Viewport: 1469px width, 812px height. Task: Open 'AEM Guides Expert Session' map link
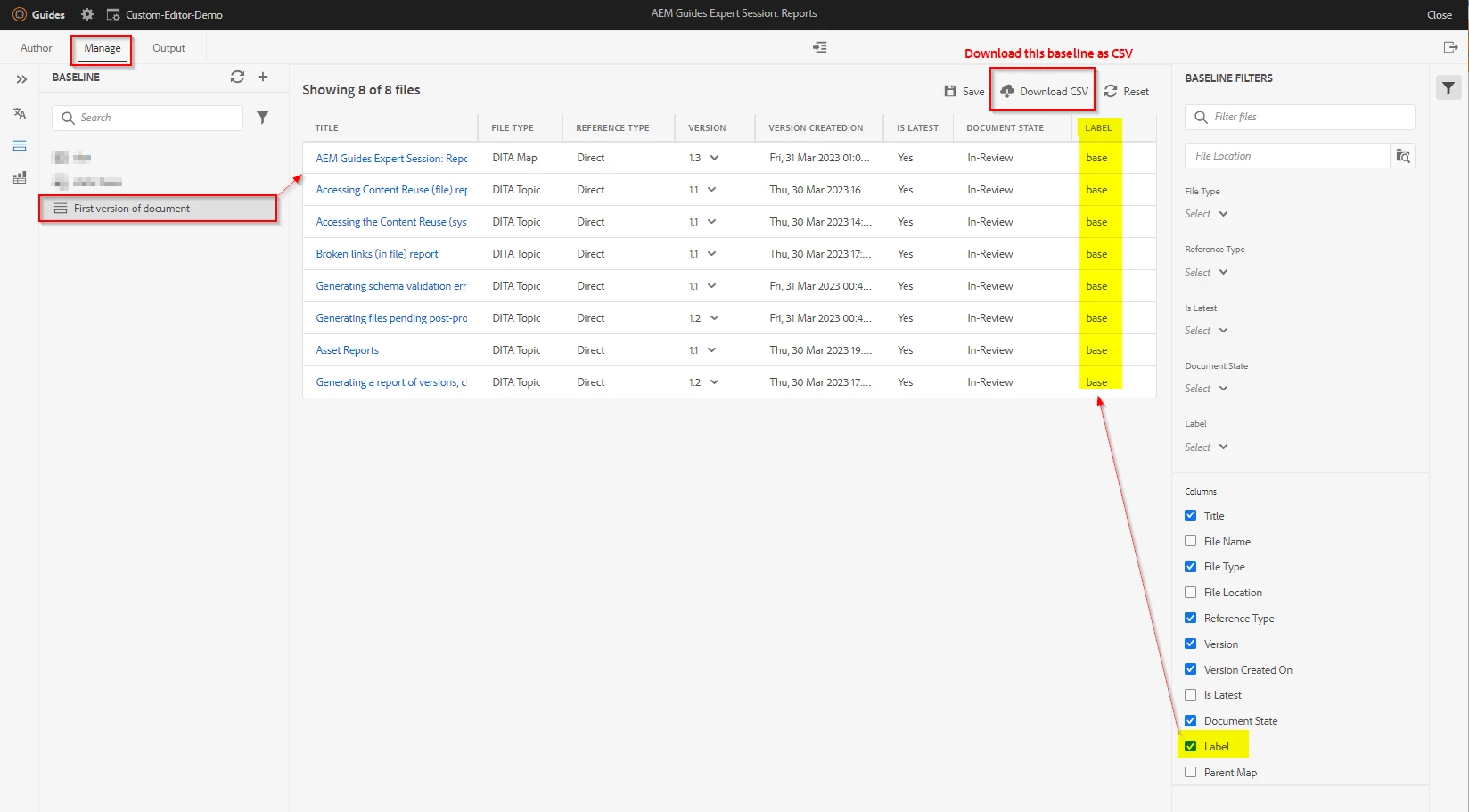tap(391, 158)
